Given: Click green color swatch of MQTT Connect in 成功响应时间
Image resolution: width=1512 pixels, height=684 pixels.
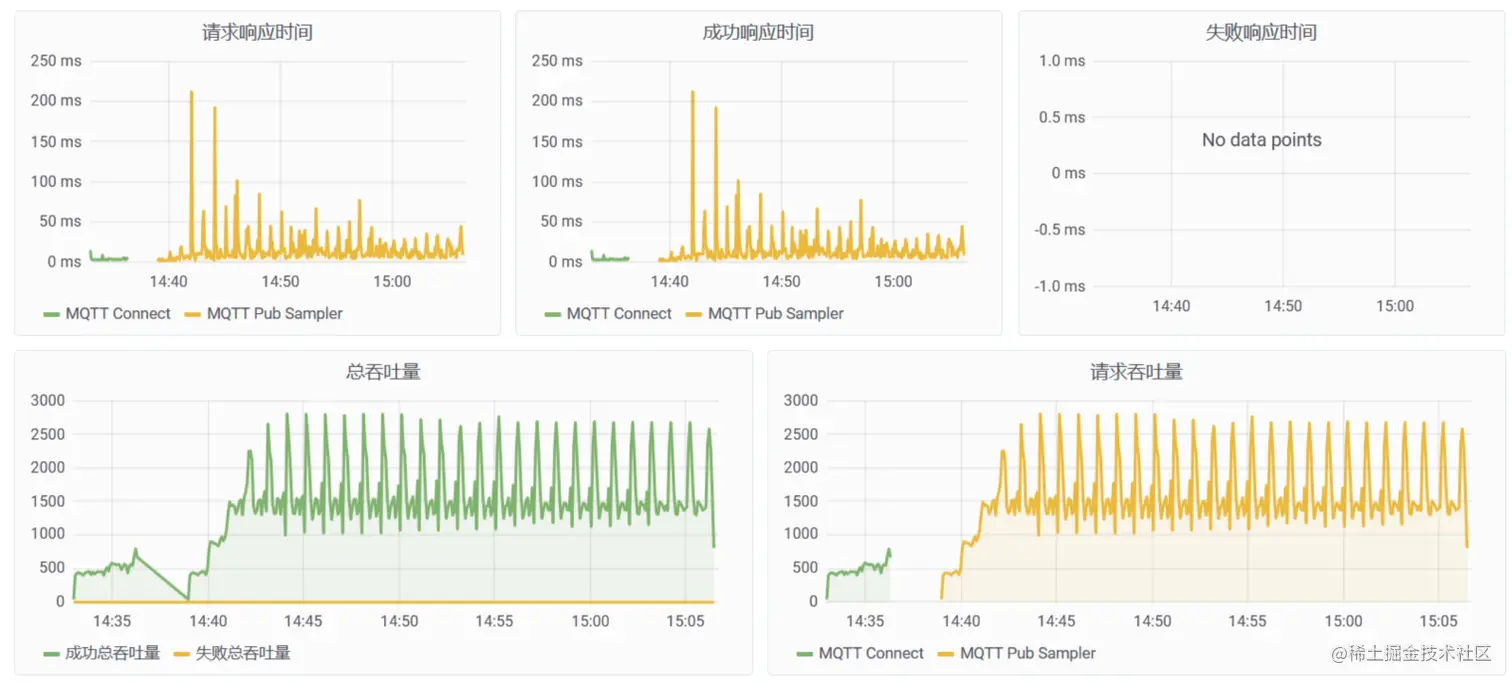Looking at the screenshot, I should pos(553,314).
